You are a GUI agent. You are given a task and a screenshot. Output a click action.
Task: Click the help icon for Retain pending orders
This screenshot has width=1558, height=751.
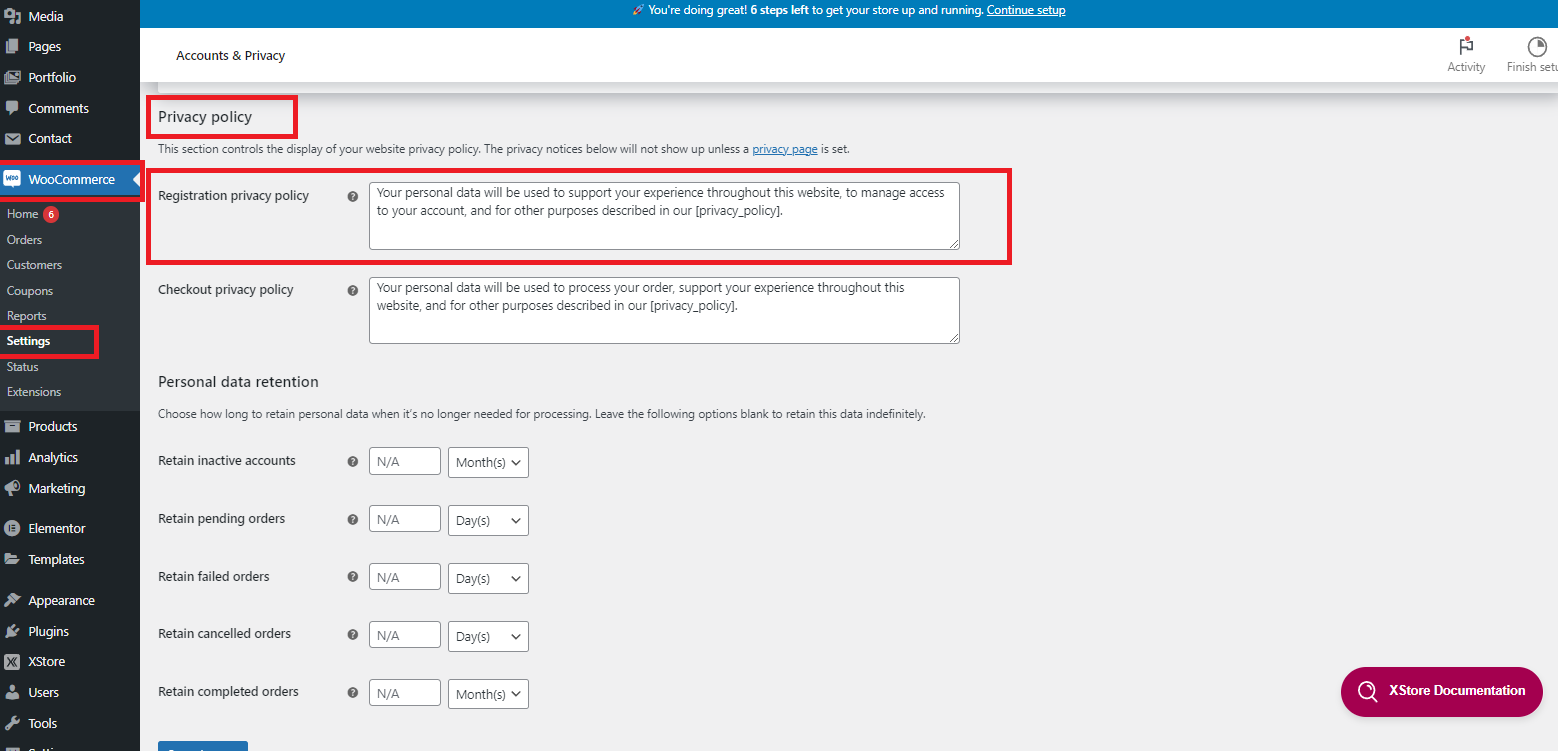[x=352, y=519]
